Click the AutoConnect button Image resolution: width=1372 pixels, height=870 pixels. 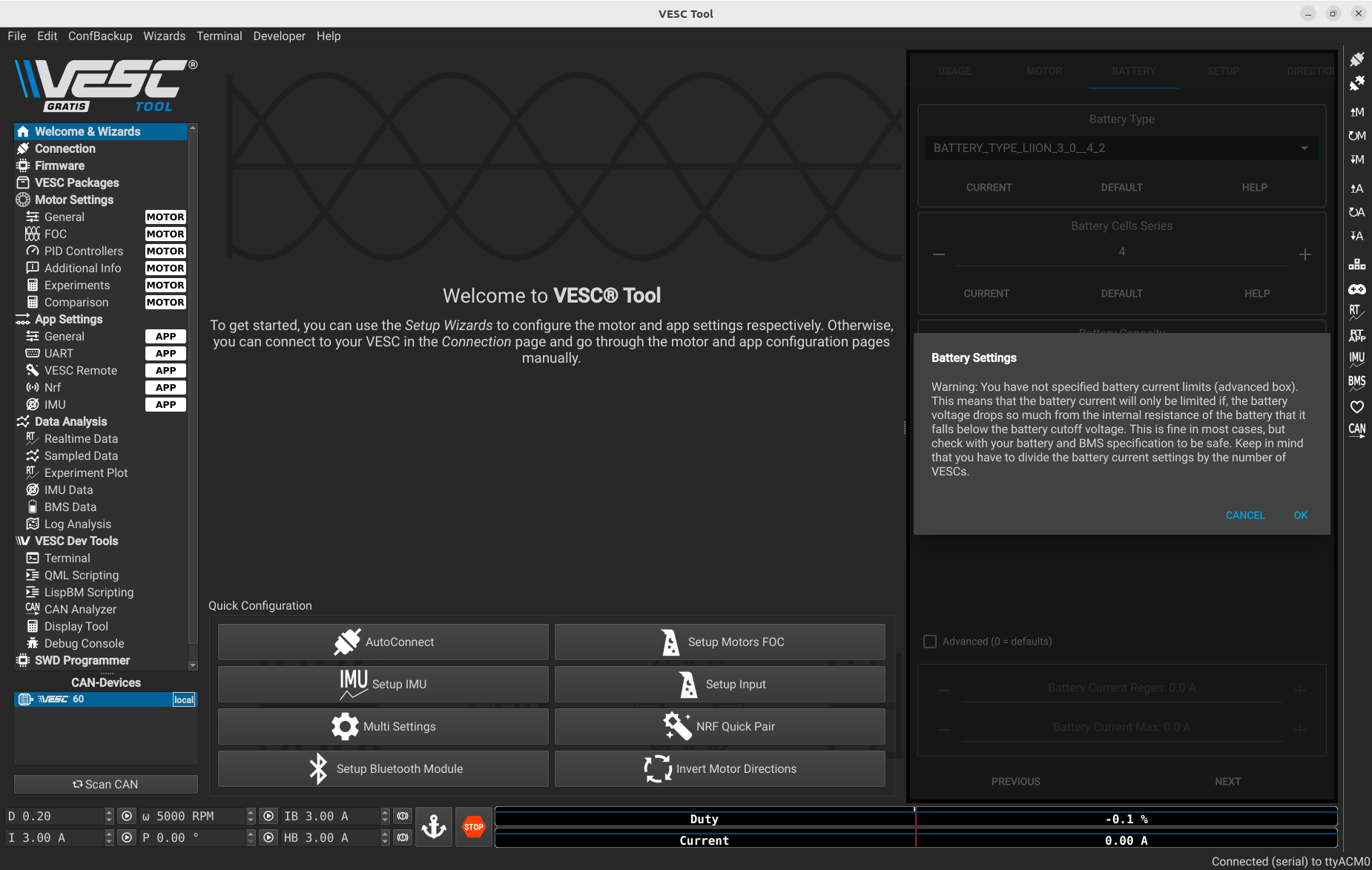(383, 642)
